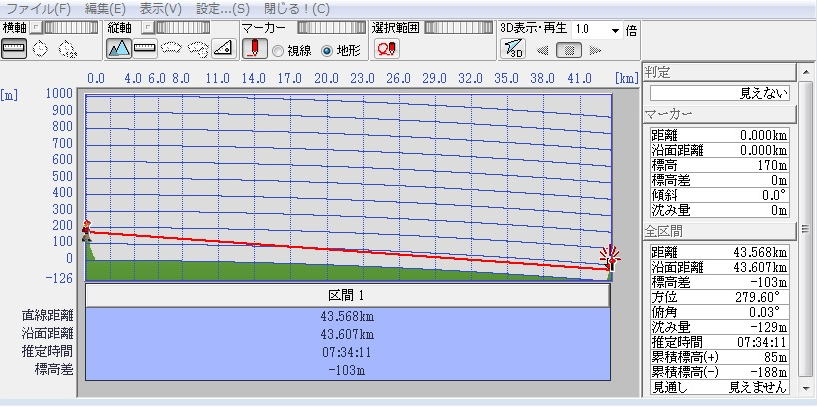Image resolution: width=817 pixels, height=407 pixels.
Task: Click the marker 傾斜 0.0° value
Action: tap(772, 195)
